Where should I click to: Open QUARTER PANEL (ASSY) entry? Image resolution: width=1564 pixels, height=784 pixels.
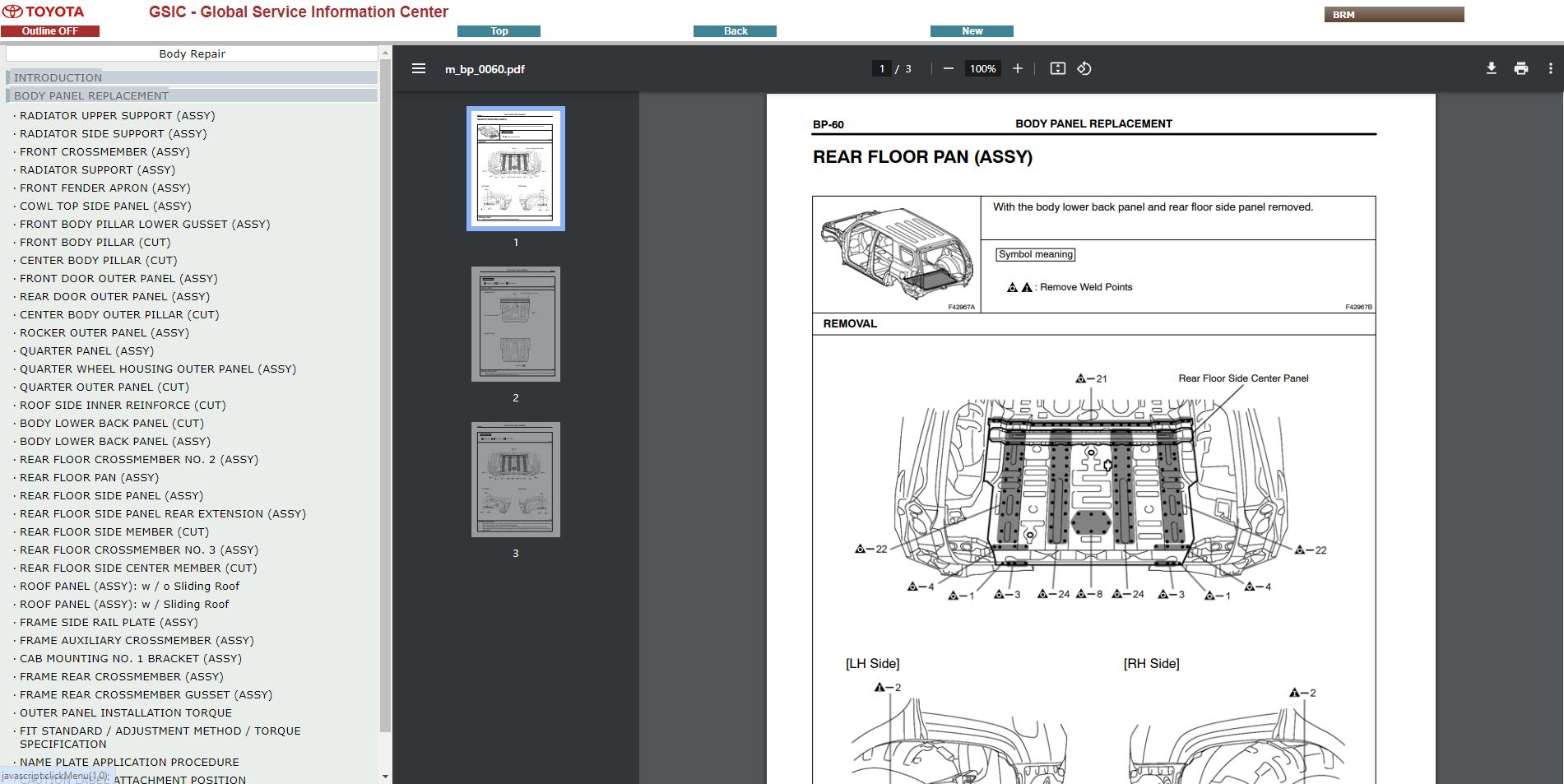(x=86, y=350)
